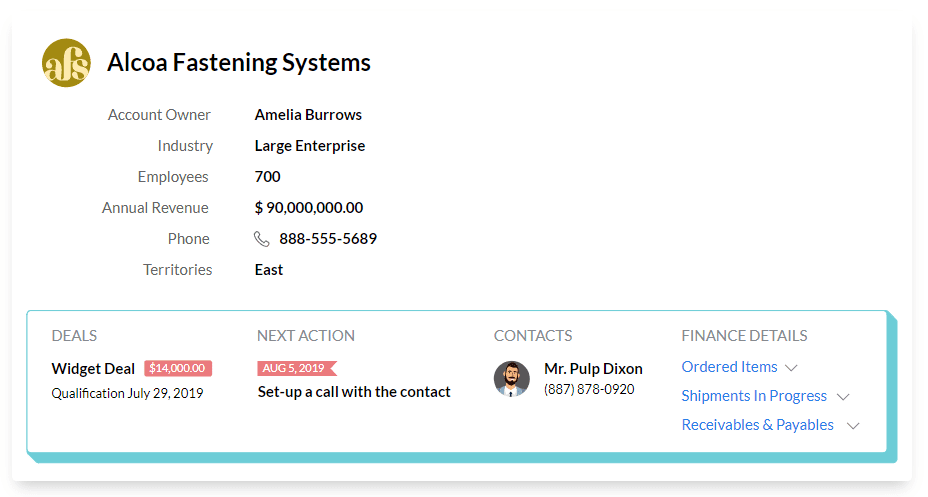Expand the Ordered Items chevron
The height and width of the screenshot is (497, 928).
[791, 368]
